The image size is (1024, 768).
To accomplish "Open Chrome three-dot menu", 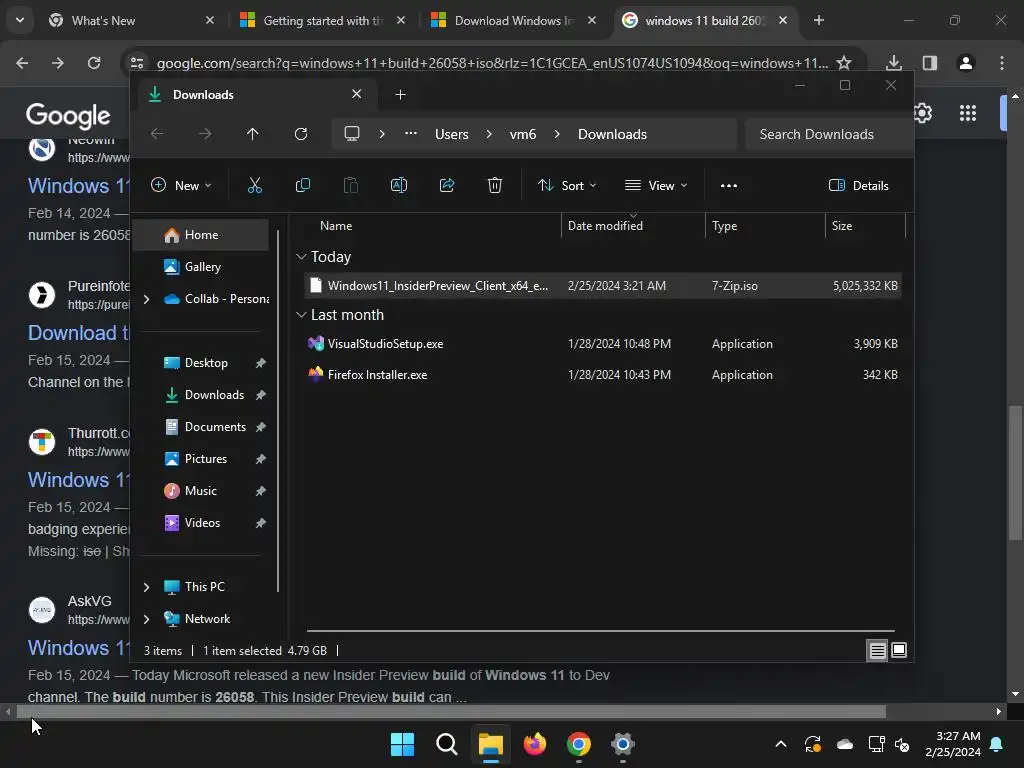I will coord(1002,63).
